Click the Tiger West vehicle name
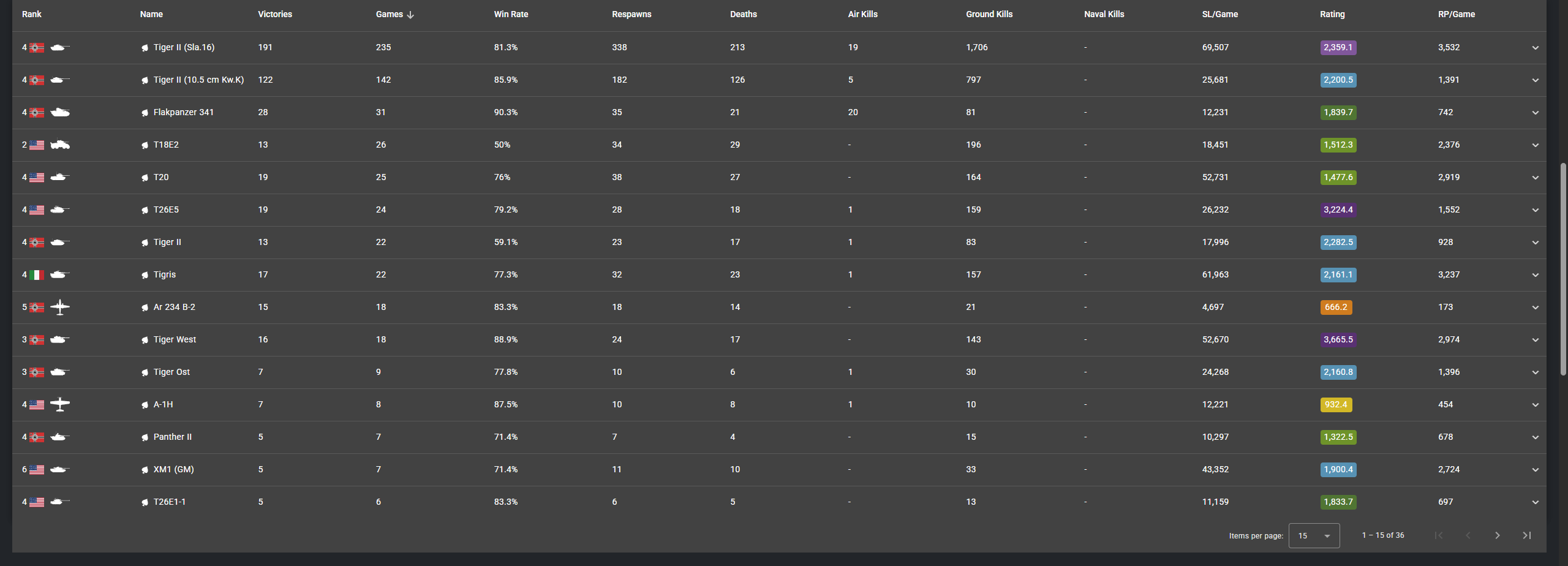Screen dimensions: 1568x566 (x=175, y=339)
